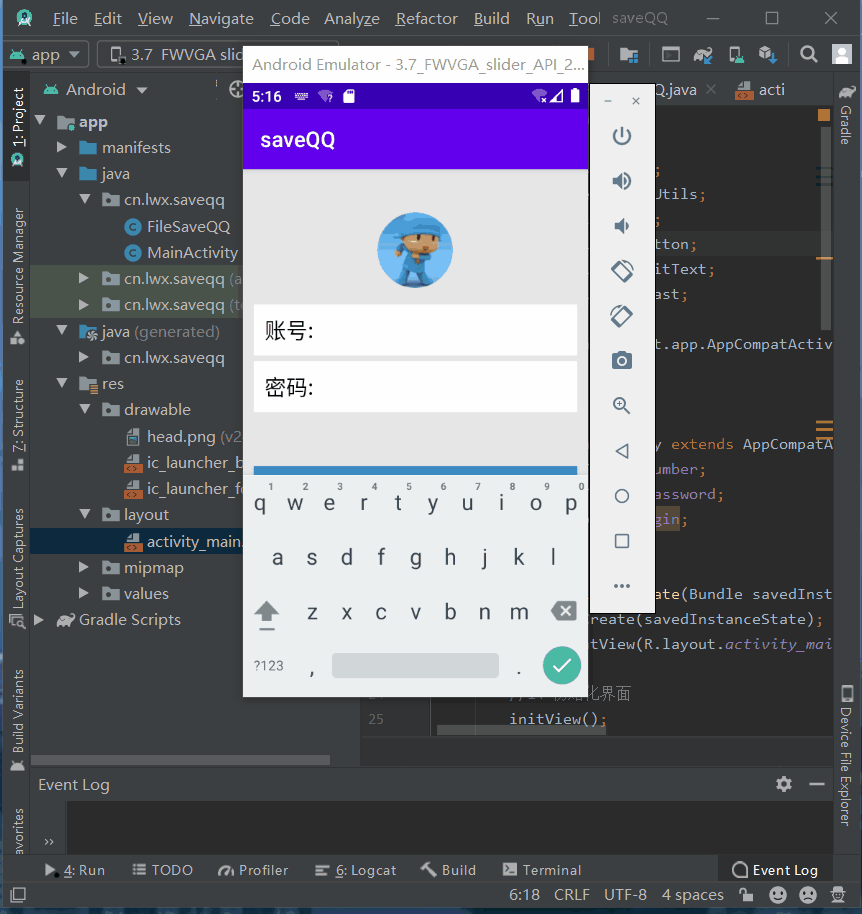Raise emulator volume with volume-up icon
This screenshot has width=862, height=914.
click(x=621, y=181)
